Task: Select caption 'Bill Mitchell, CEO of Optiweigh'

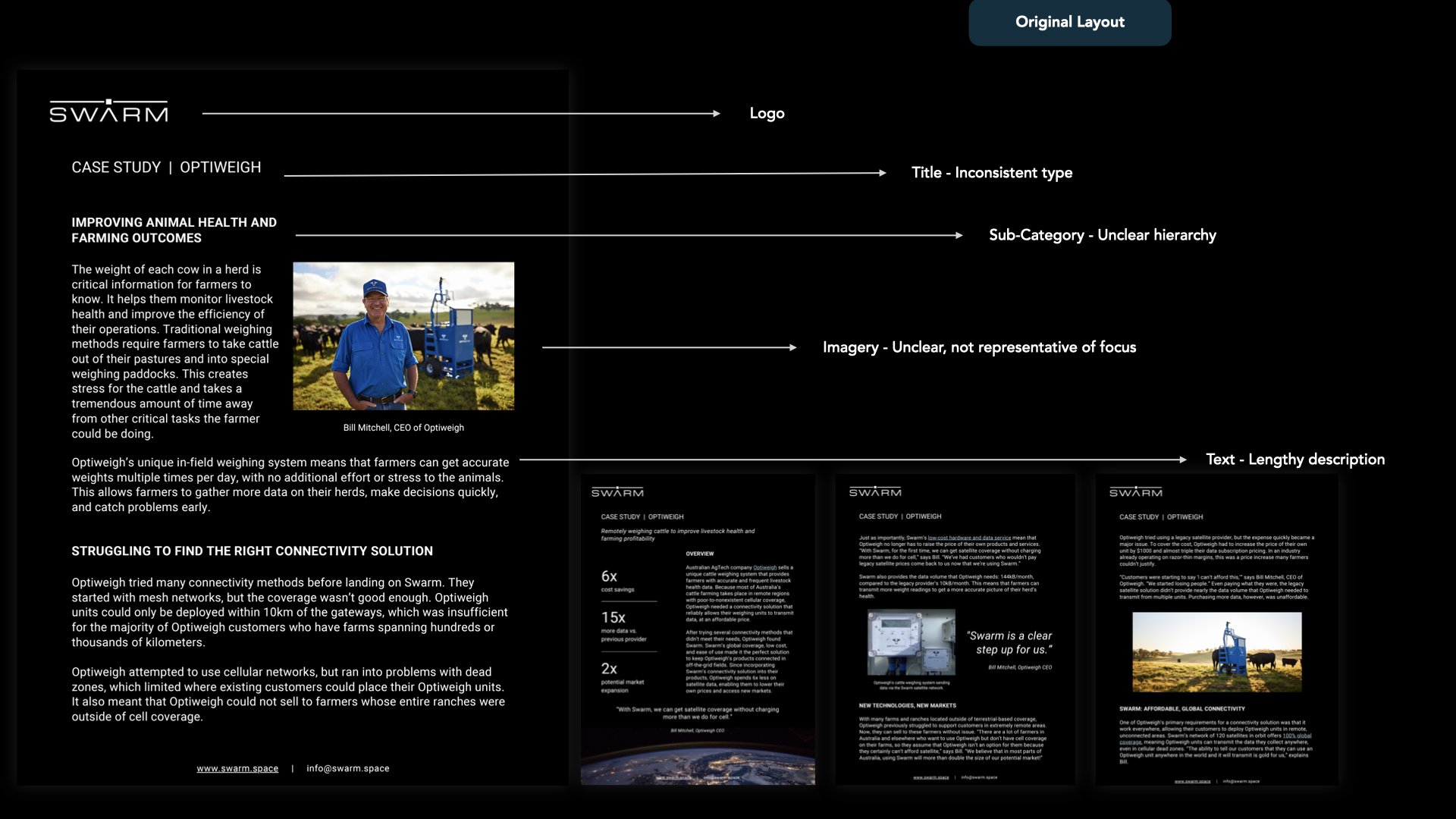Action: (x=403, y=428)
